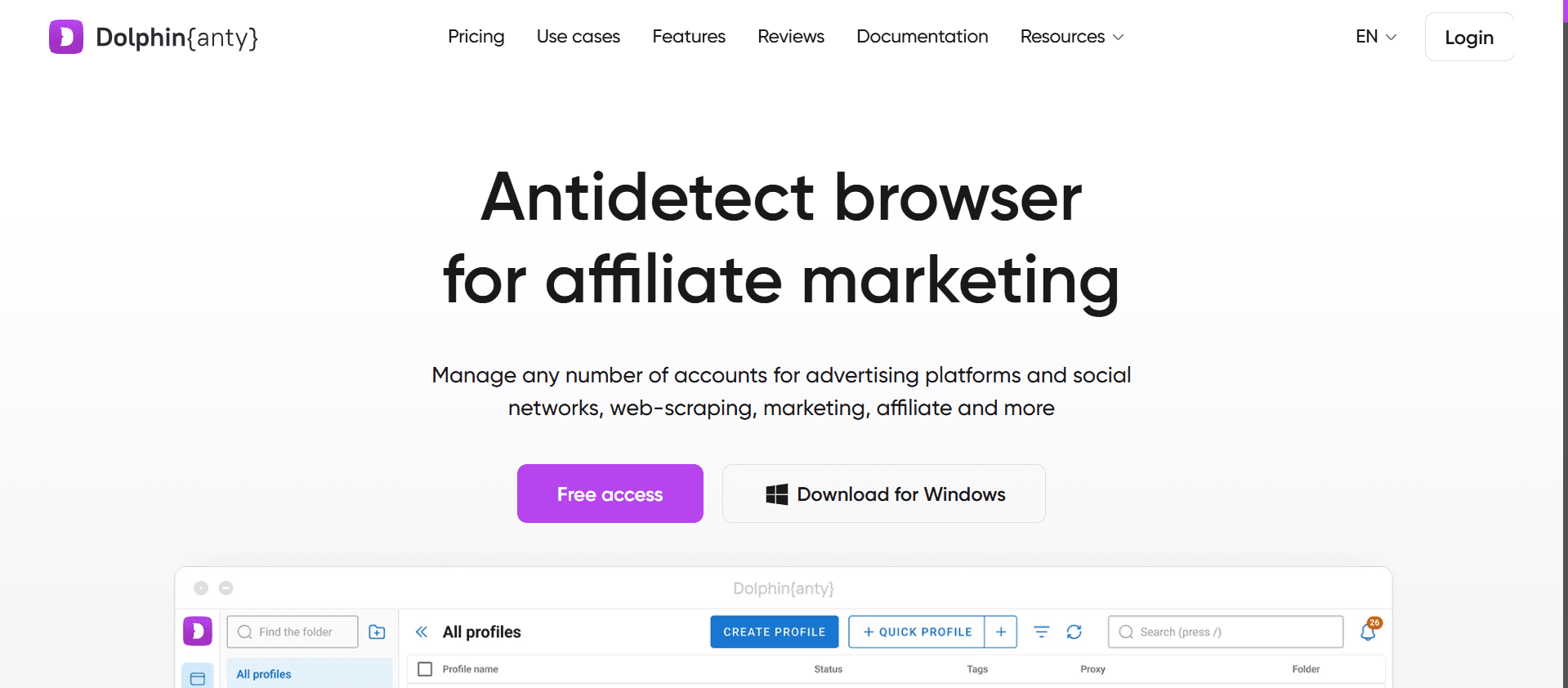Open notifications bell with 26 badge

[x=1369, y=630]
